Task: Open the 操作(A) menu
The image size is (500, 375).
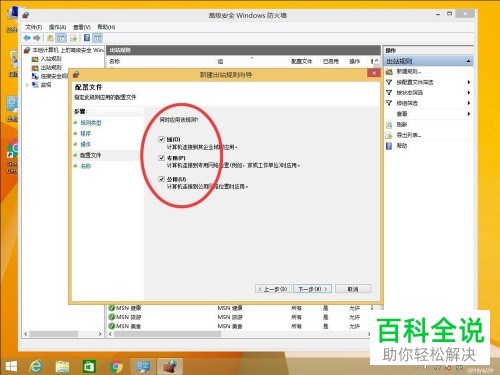Action: point(57,27)
